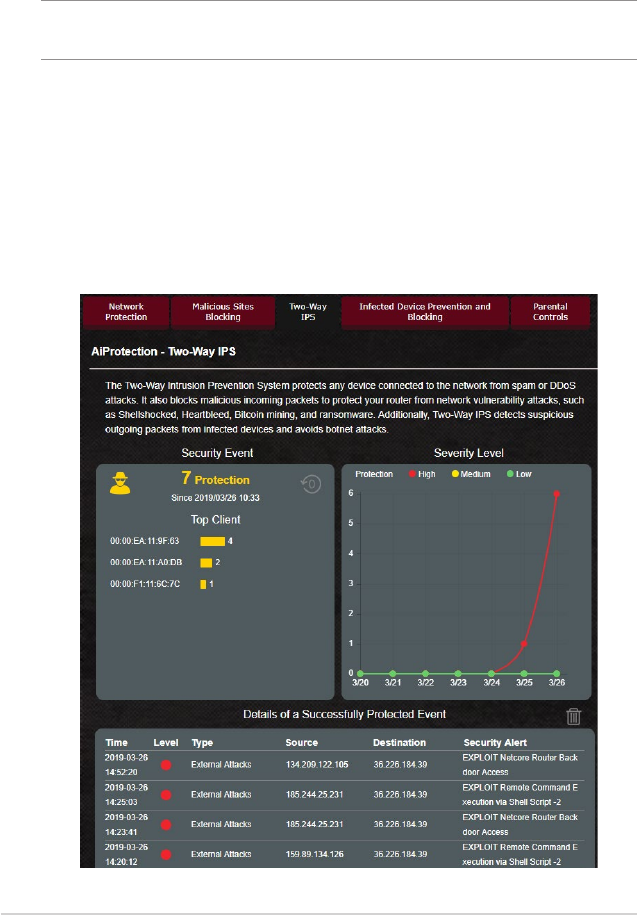Select the bar for client 00:00:F1:11:6C:7C

coord(203,584)
